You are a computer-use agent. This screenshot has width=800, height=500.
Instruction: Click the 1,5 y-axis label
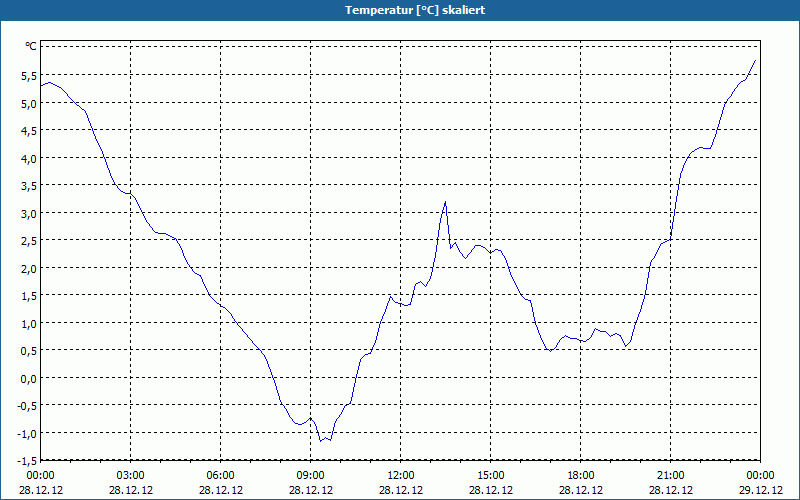tap(29, 295)
